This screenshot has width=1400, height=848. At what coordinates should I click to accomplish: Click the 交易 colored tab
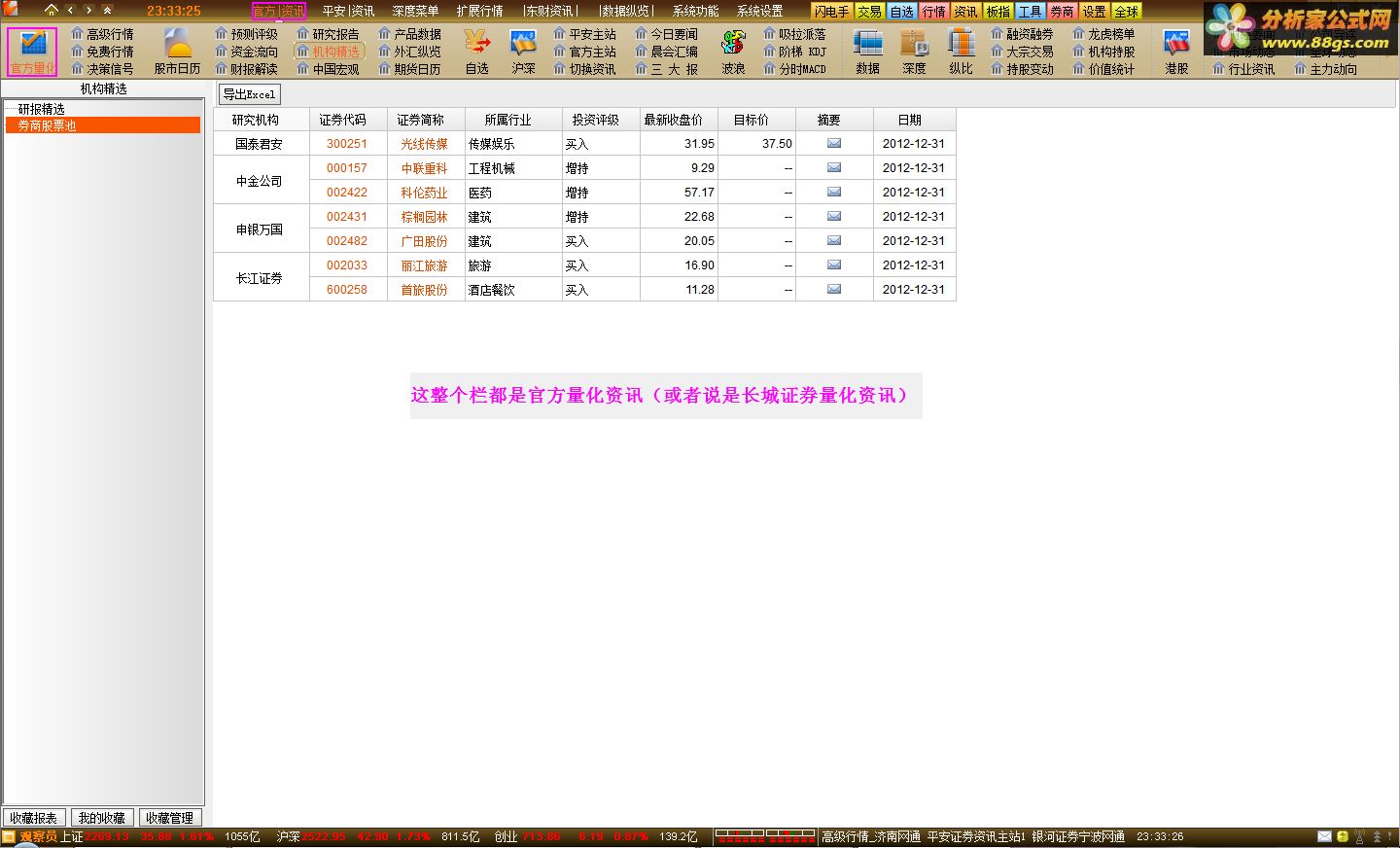click(869, 11)
